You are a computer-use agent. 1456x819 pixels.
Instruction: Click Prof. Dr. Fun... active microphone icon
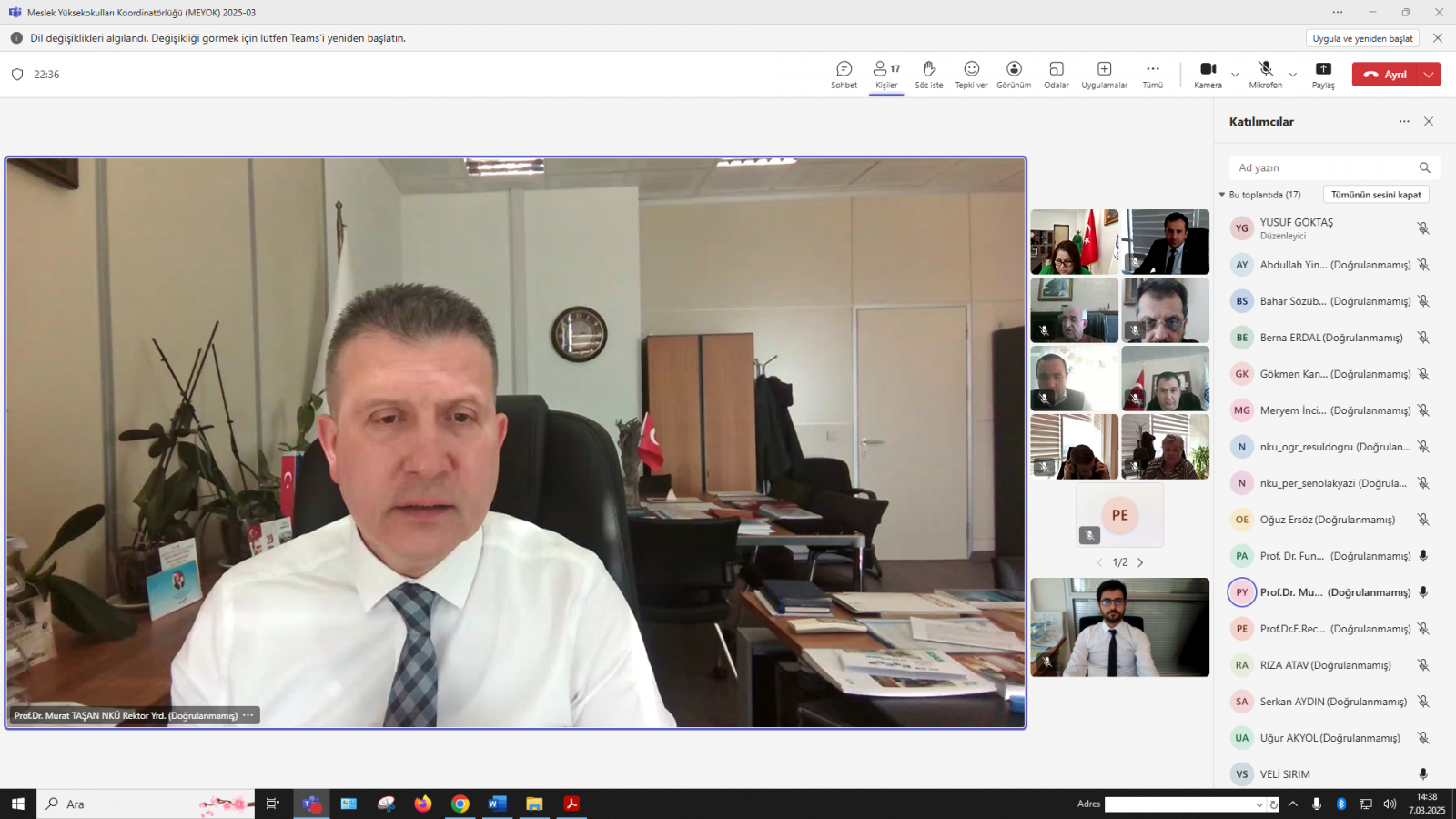point(1423,556)
